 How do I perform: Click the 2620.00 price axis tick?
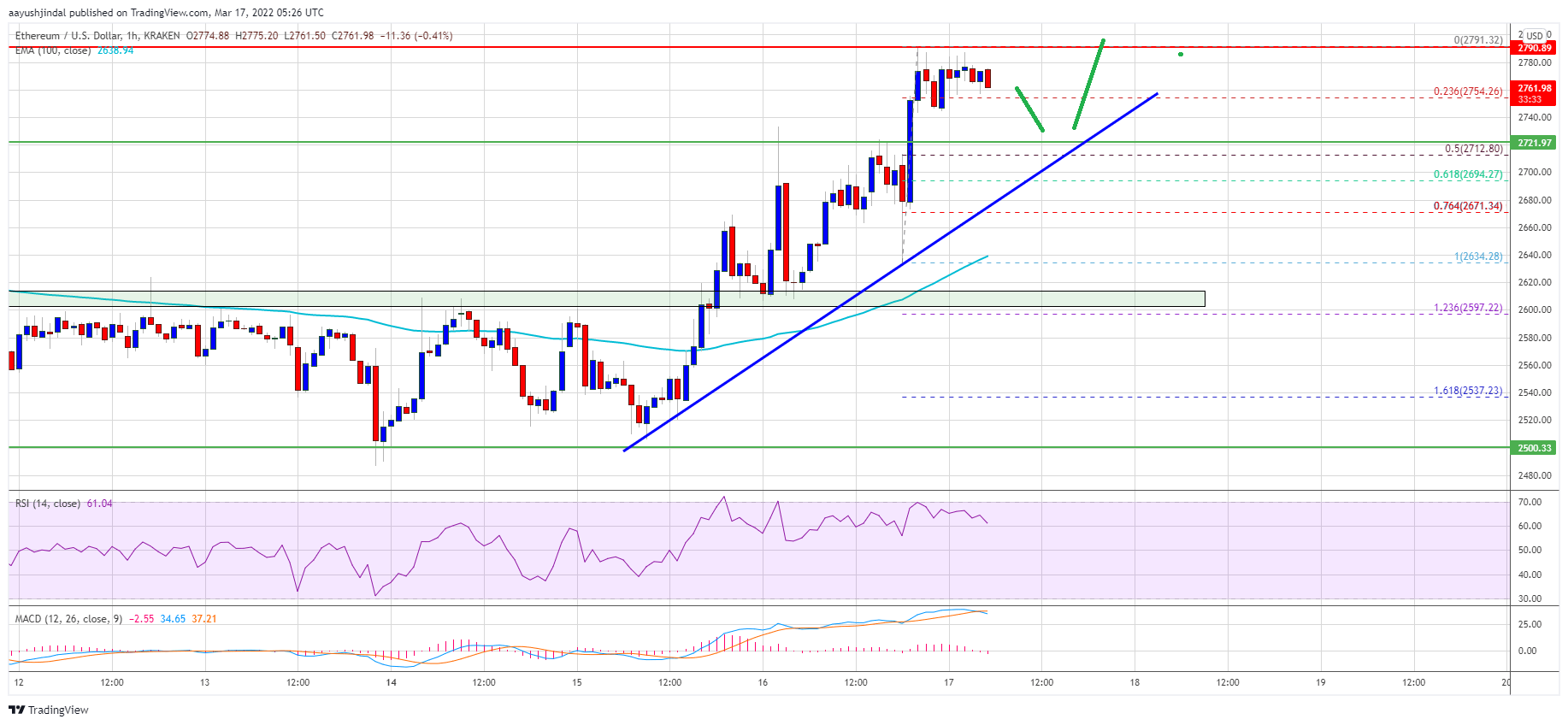pyautogui.click(x=1535, y=282)
